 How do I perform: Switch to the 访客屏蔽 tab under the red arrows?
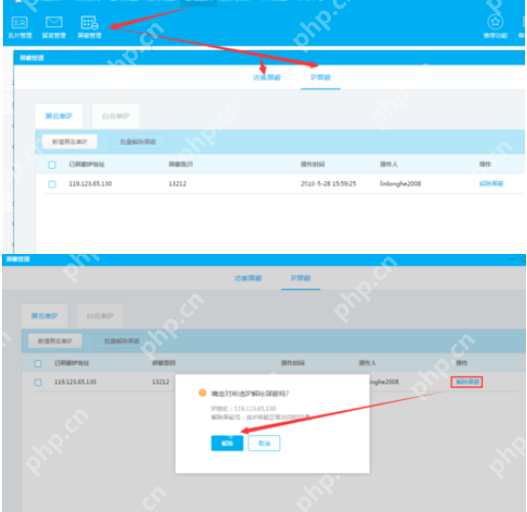[x=267, y=78]
